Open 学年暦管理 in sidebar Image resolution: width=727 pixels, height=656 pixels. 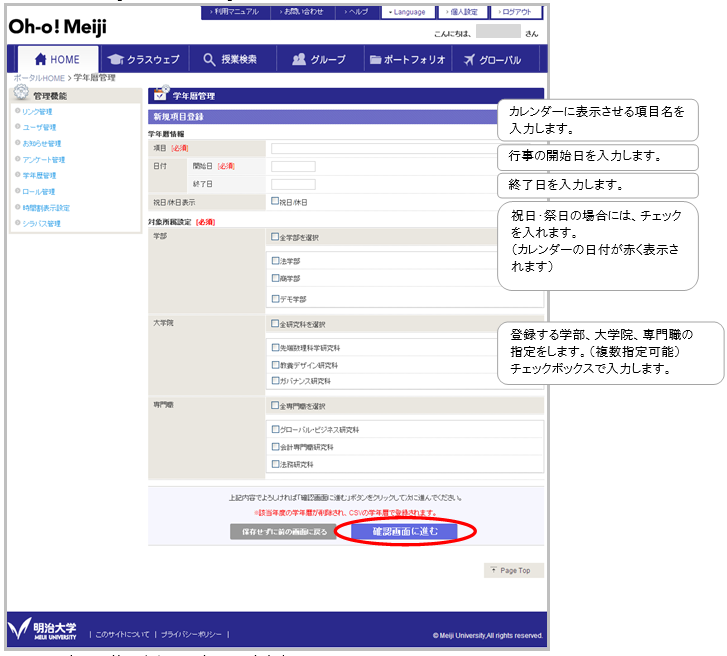[39, 176]
